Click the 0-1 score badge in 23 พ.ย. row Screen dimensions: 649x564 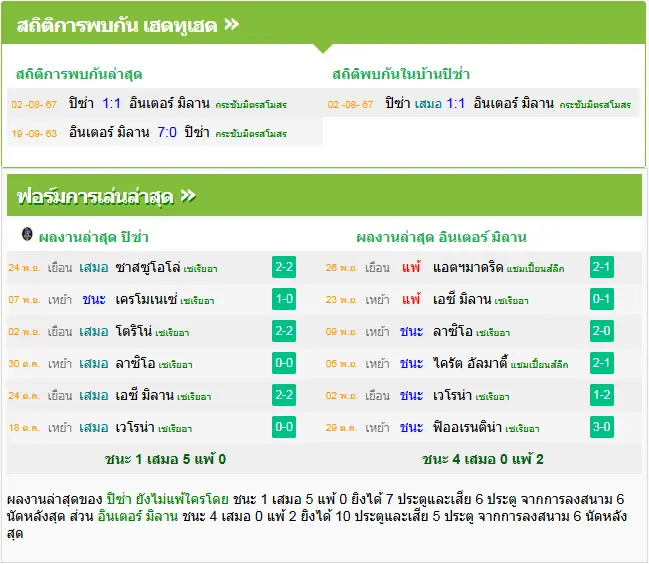pyautogui.click(x=602, y=299)
